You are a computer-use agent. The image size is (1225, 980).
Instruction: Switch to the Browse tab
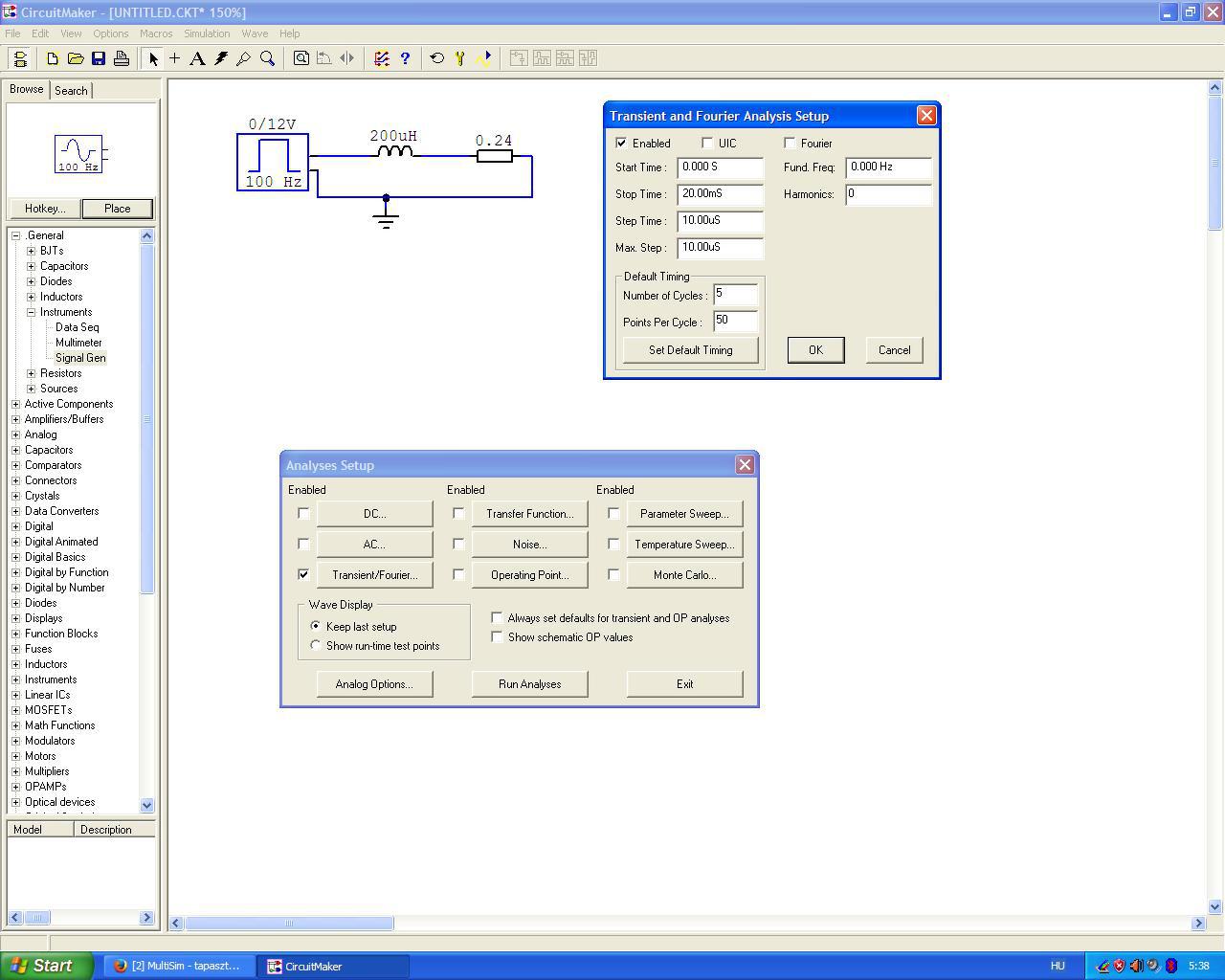pyautogui.click(x=27, y=89)
